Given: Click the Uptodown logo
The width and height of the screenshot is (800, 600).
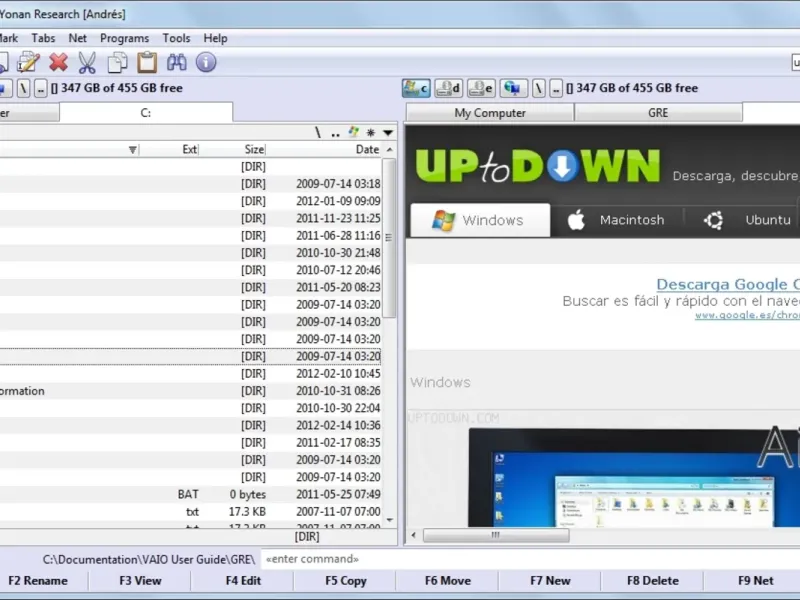Looking at the screenshot, I should pyautogui.click(x=538, y=166).
